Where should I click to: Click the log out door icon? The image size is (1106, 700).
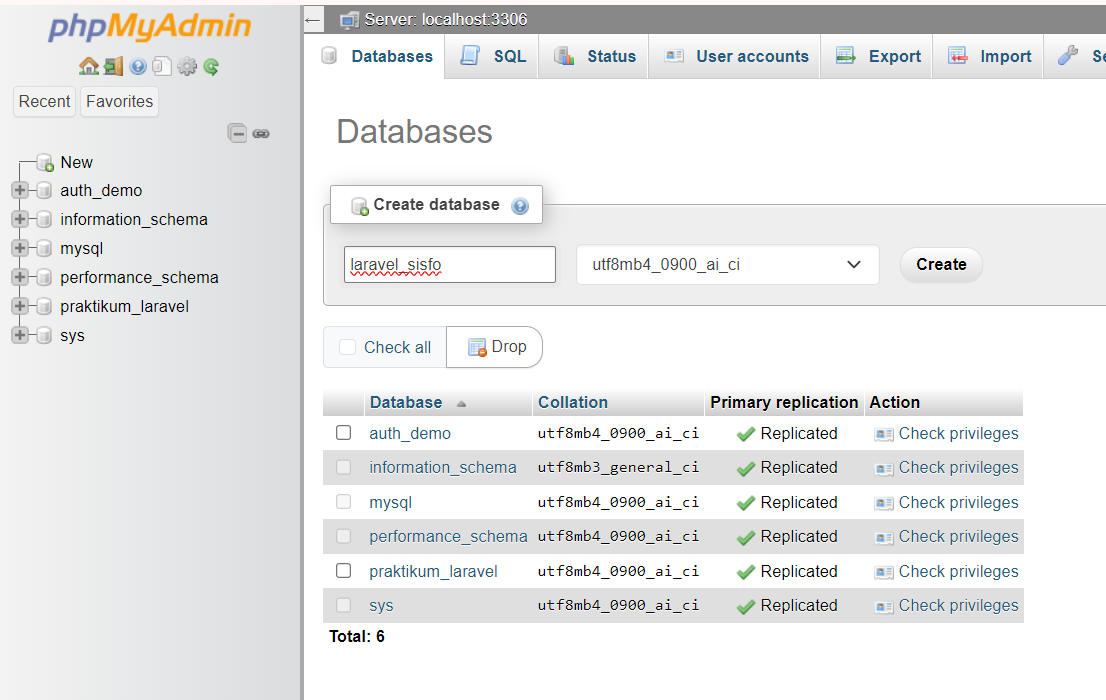coord(114,66)
